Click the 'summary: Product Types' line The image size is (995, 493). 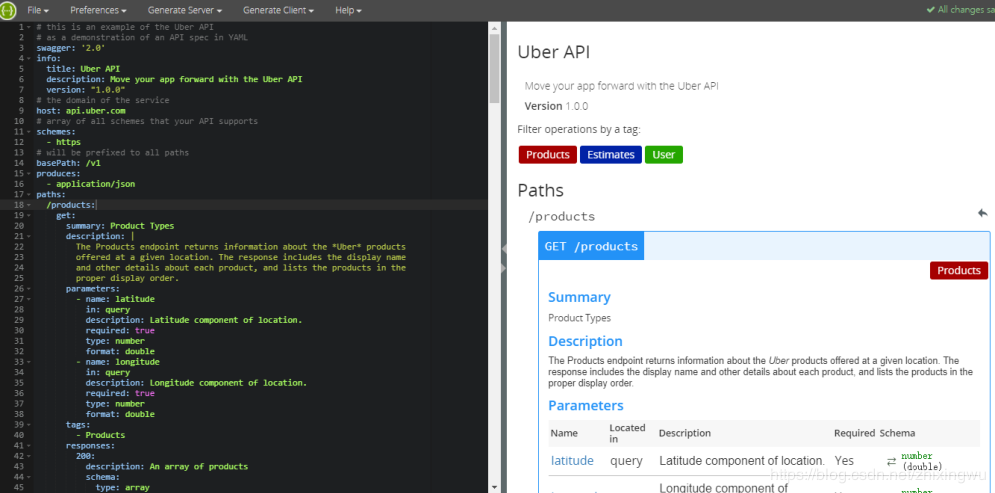pyautogui.click(x=120, y=226)
